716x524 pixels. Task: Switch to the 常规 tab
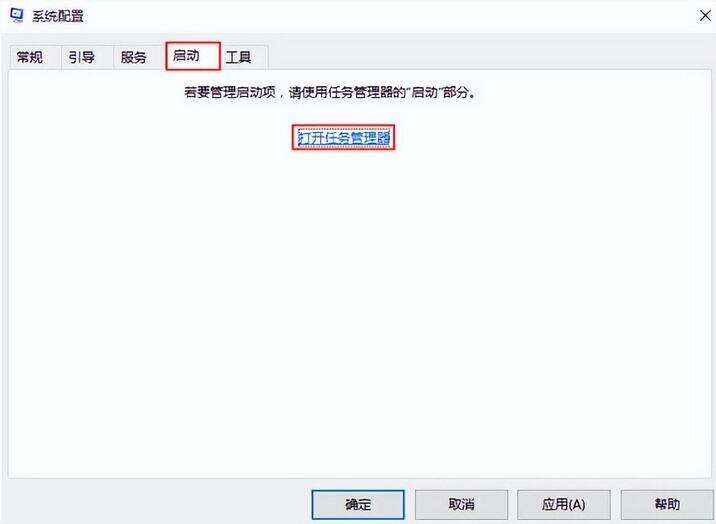click(x=30, y=57)
